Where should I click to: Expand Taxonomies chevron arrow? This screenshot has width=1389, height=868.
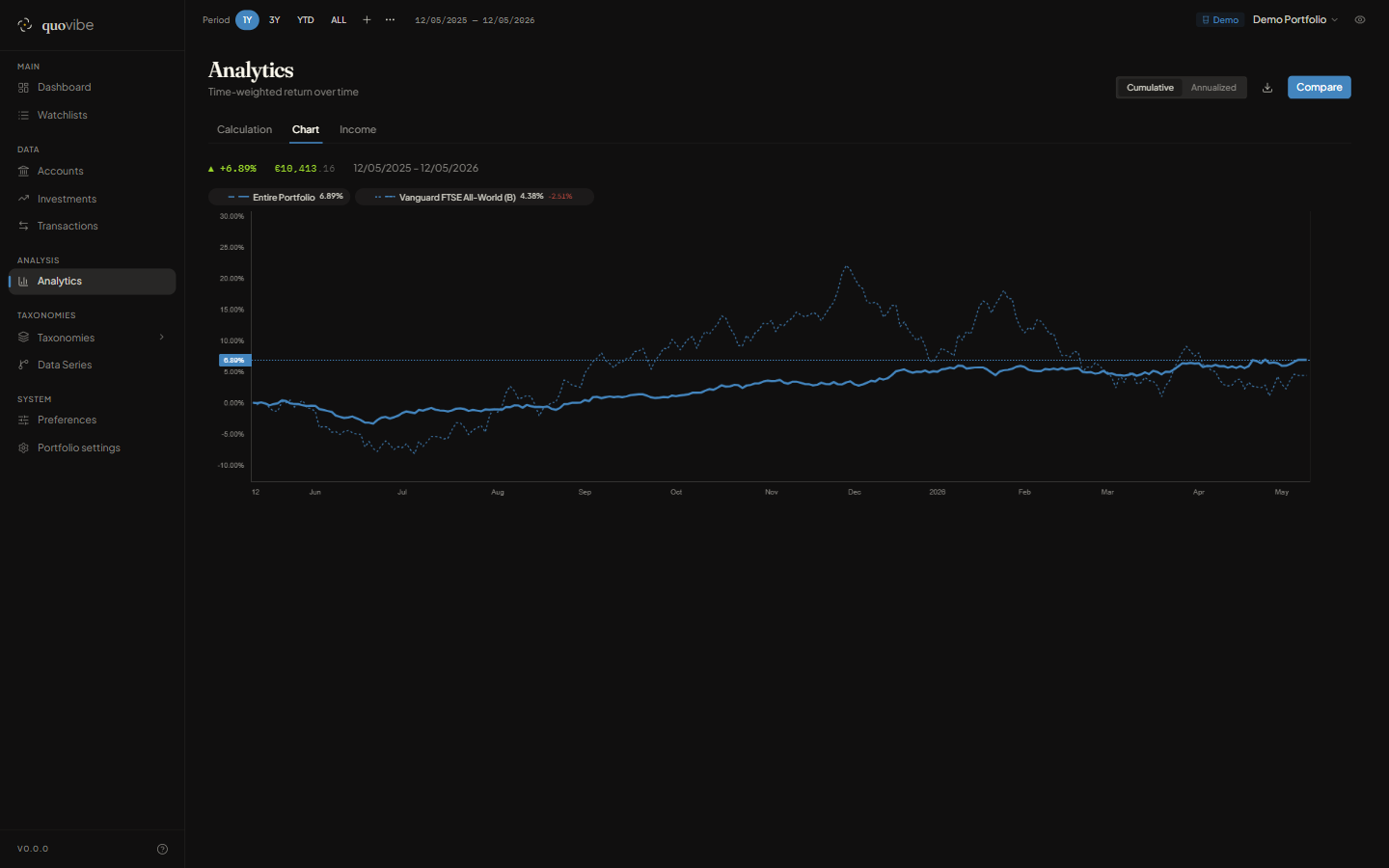coord(161,338)
